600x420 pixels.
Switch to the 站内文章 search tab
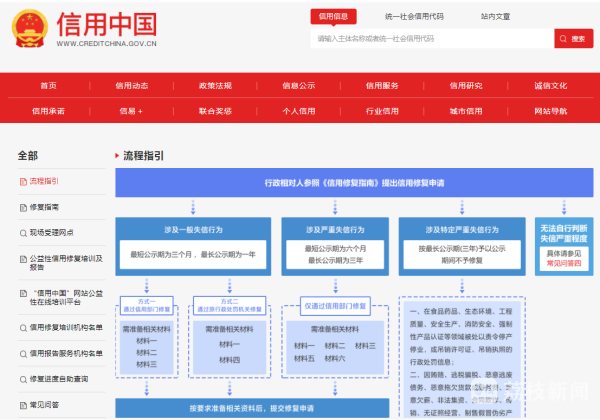point(494,16)
